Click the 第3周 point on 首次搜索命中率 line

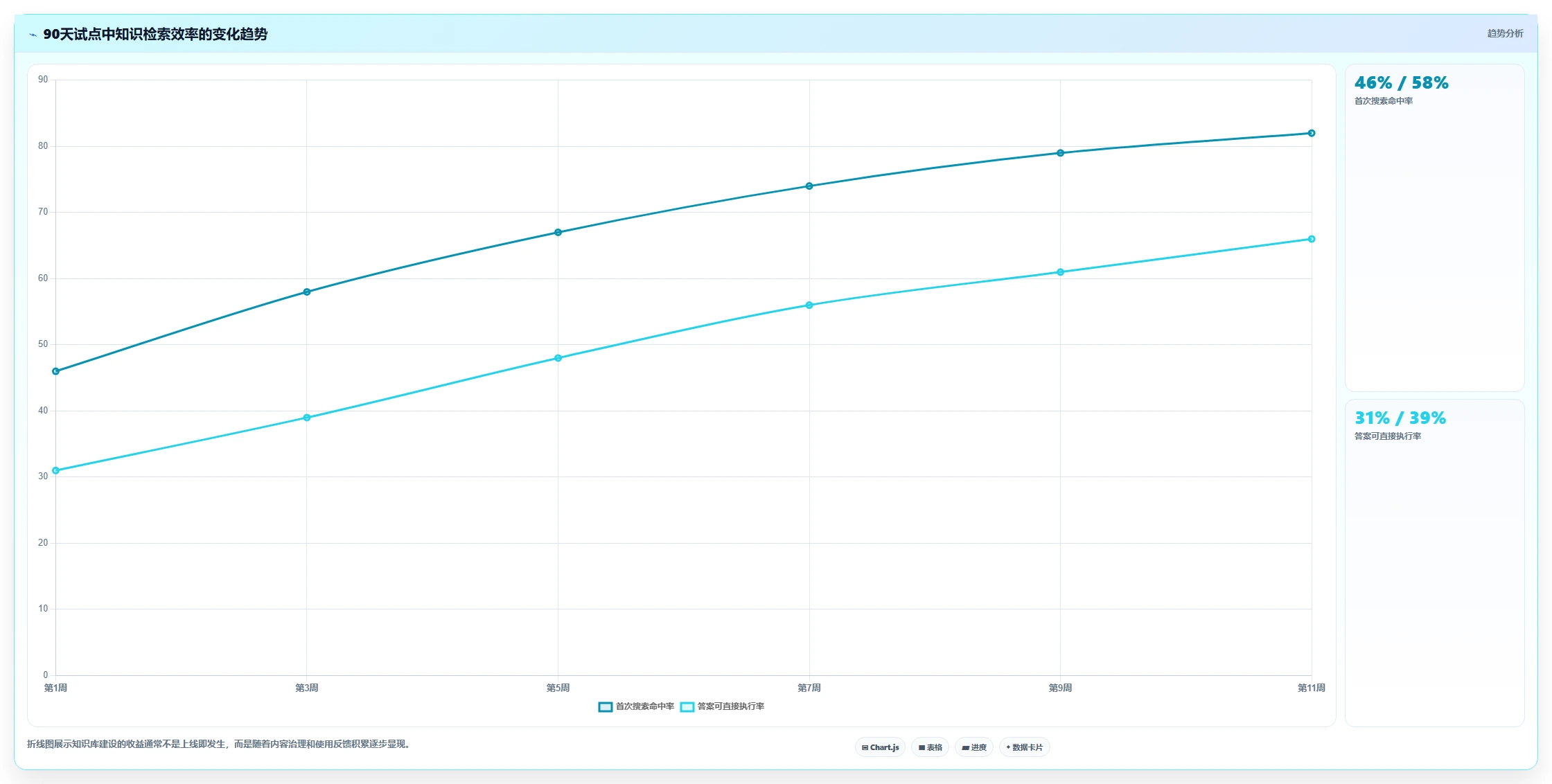click(x=307, y=292)
